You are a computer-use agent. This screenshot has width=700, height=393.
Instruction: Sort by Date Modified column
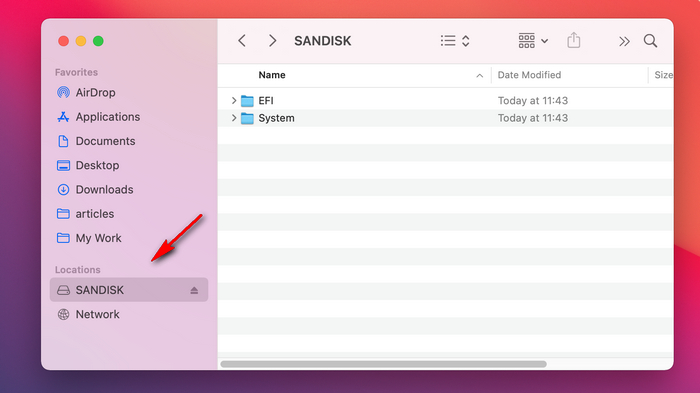[569, 75]
